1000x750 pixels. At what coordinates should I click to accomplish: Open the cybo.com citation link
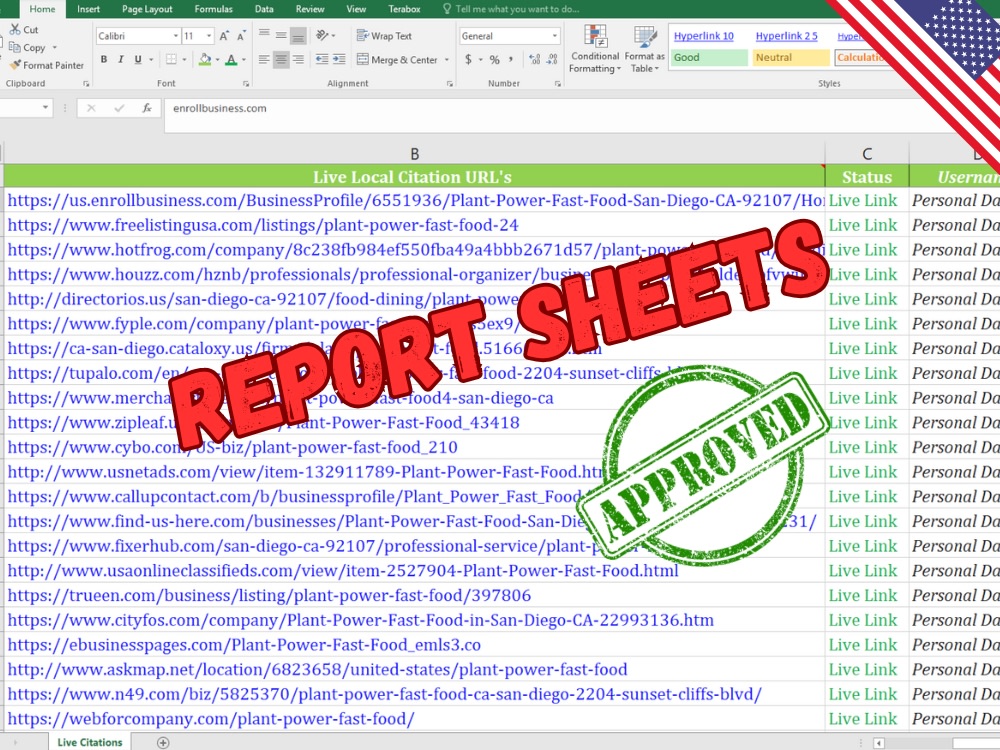[x=232, y=447]
